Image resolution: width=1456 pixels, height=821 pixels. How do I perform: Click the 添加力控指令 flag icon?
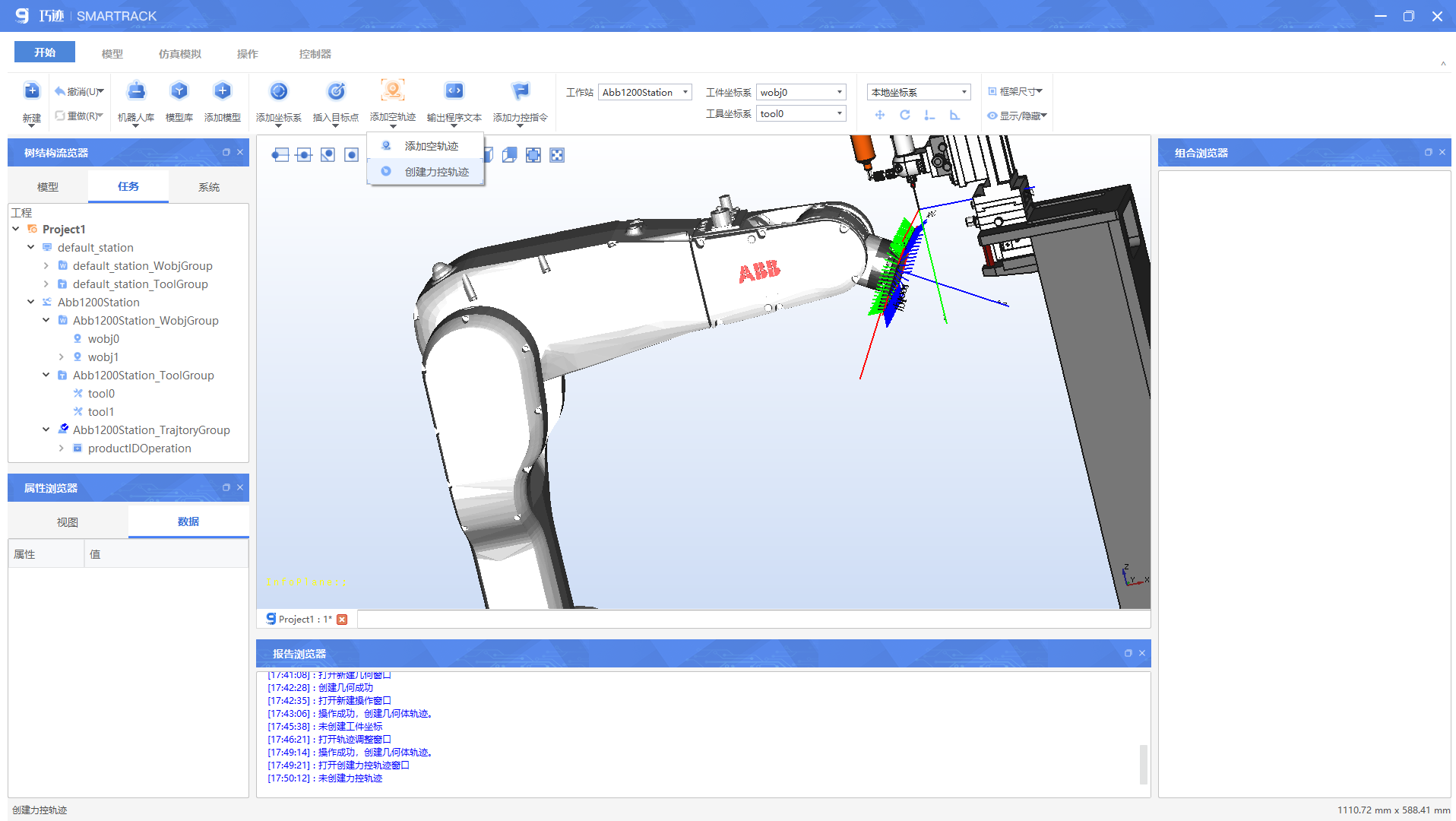pos(521,91)
